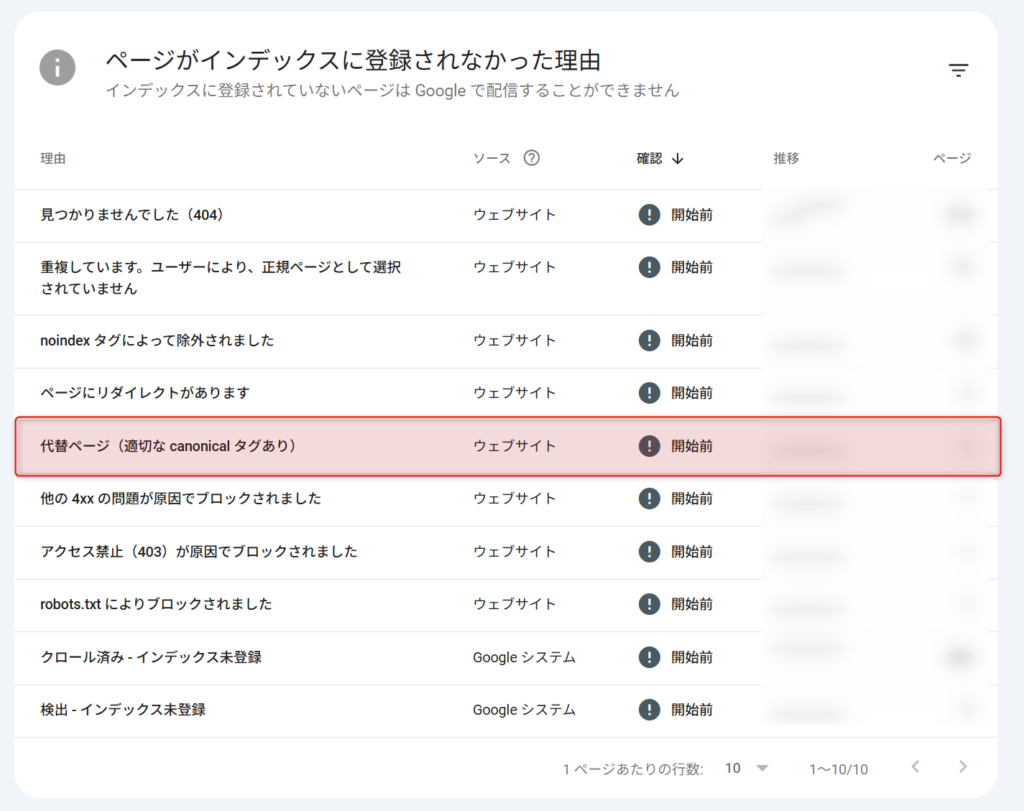Click the next page chevron icon

click(x=962, y=768)
